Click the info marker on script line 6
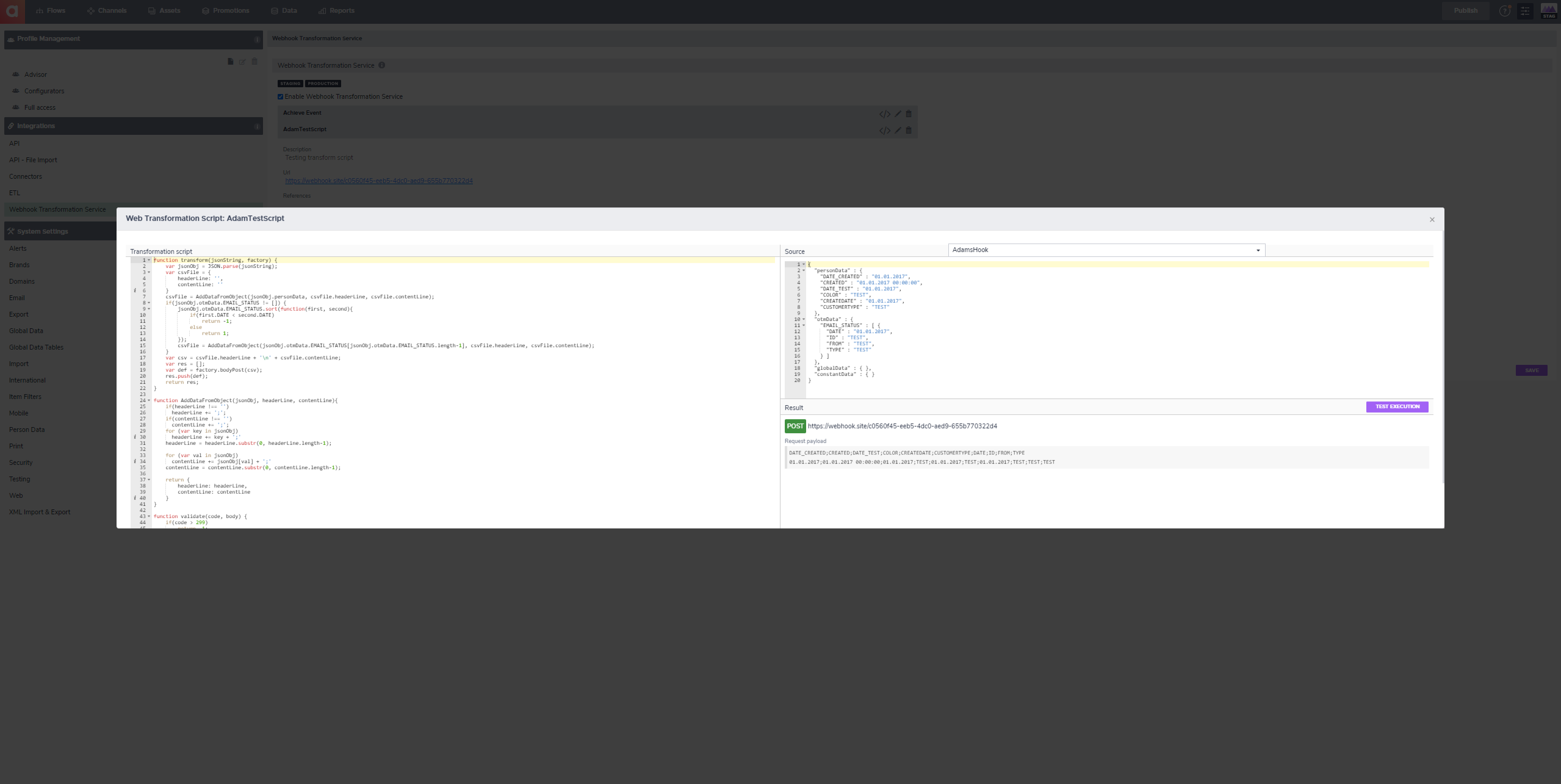This screenshot has height=784, width=1561. point(135,290)
